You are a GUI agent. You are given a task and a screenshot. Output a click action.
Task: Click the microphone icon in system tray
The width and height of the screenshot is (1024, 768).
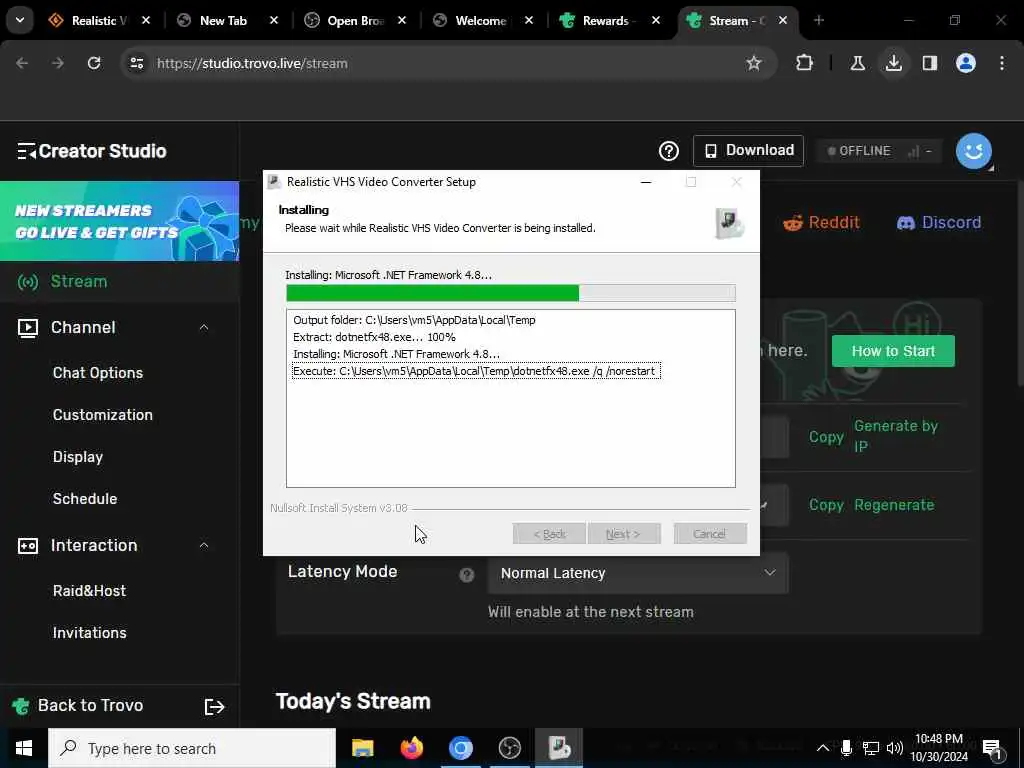click(x=846, y=748)
